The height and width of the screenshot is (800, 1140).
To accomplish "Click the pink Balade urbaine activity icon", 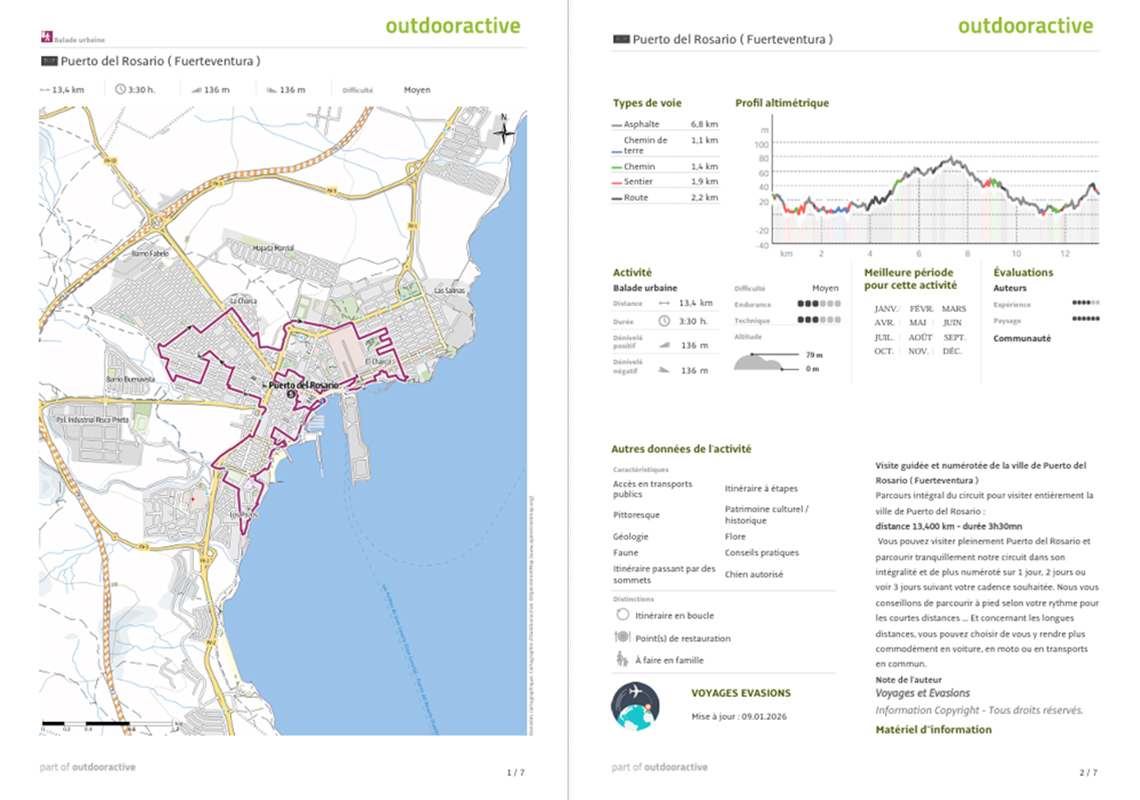I will point(46,39).
